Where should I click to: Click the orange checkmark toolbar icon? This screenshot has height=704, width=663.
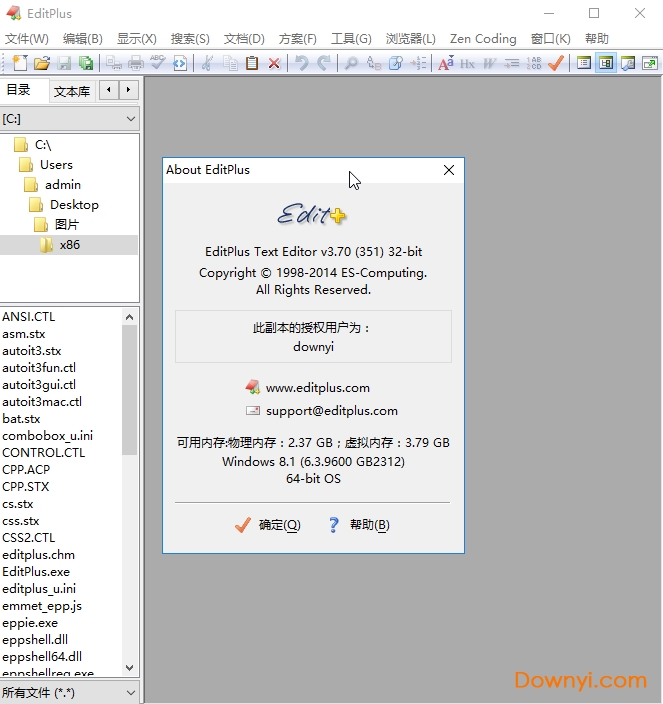click(556, 63)
